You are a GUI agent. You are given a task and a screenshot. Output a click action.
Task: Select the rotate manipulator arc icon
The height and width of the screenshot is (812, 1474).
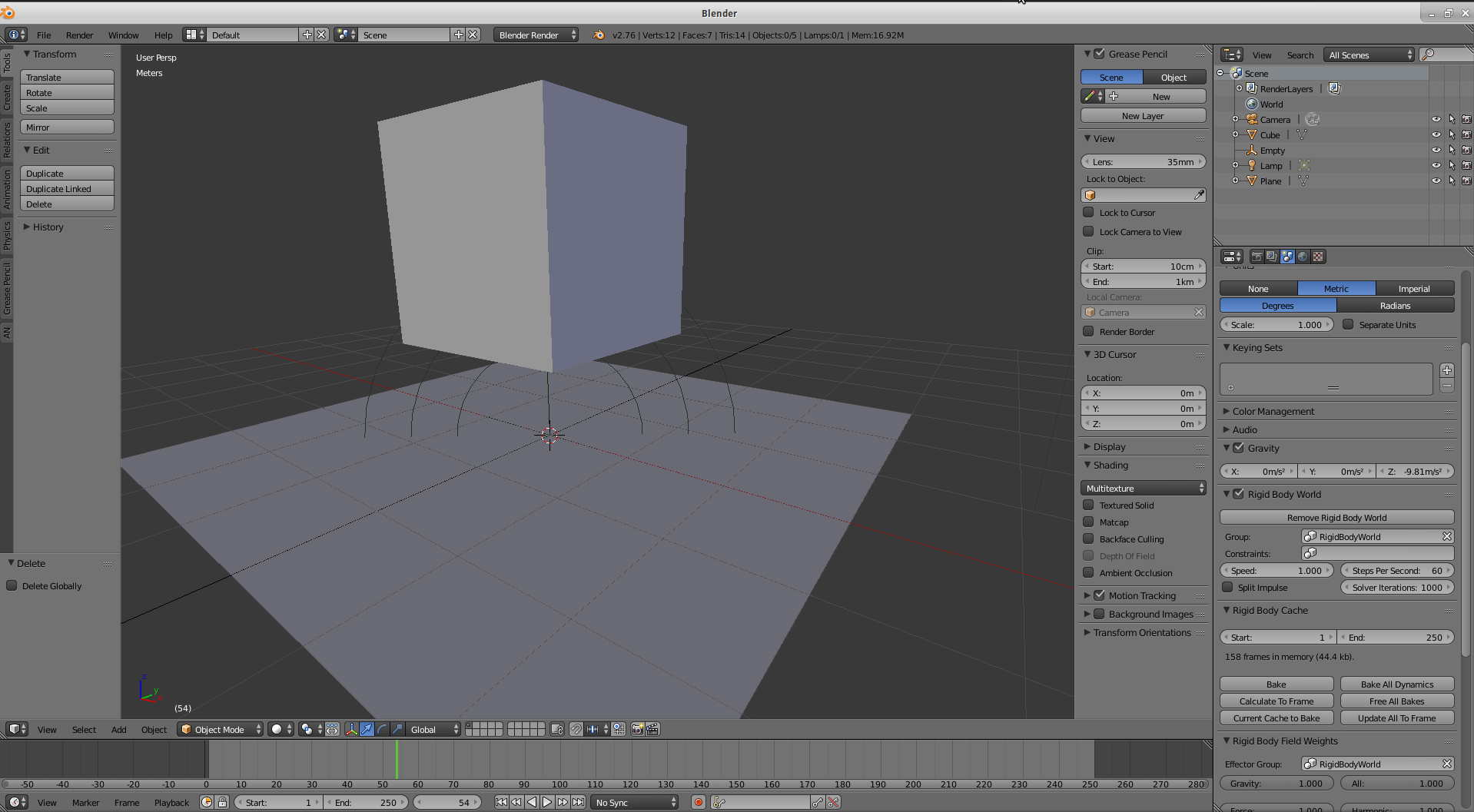pyautogui.click(x=382, y=729)
